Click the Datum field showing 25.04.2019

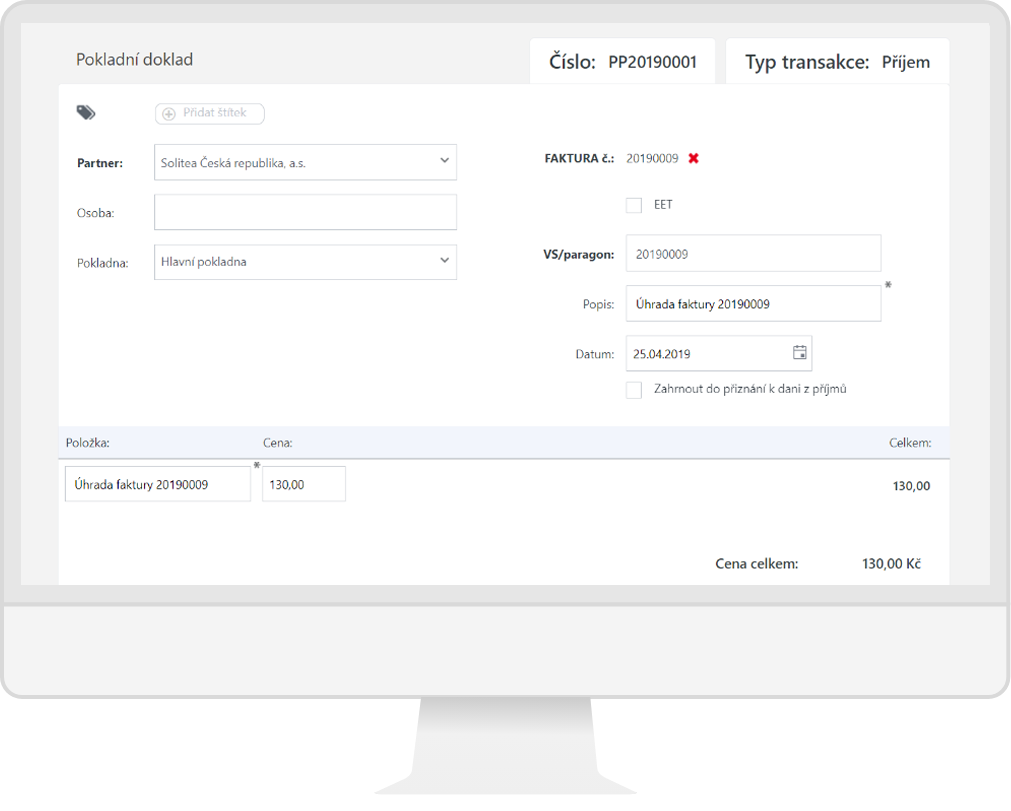tap(705, 354)
